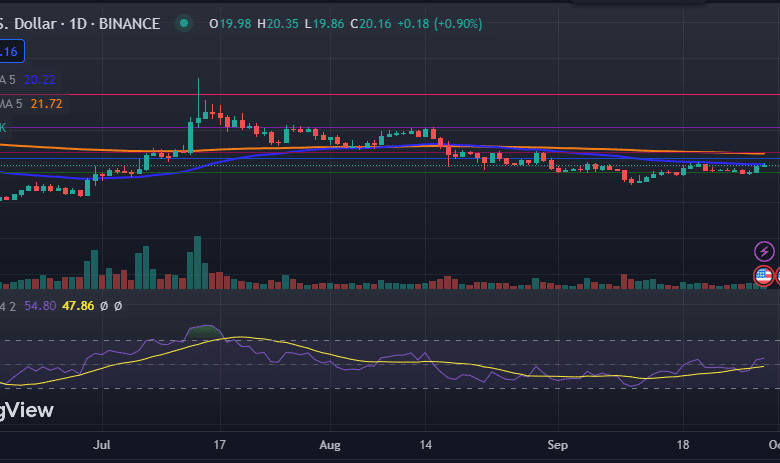Select the blue price box showing .16

(10, 51)
